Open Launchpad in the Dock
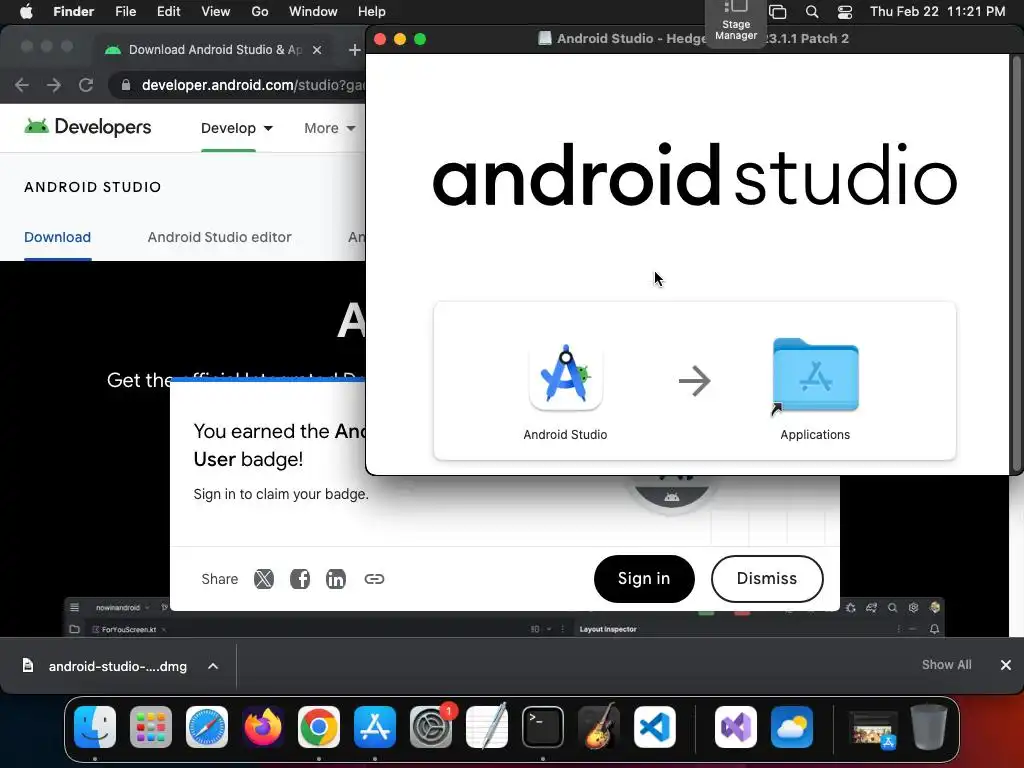Viewport: 1024px width, 768px height. (151, 727)
